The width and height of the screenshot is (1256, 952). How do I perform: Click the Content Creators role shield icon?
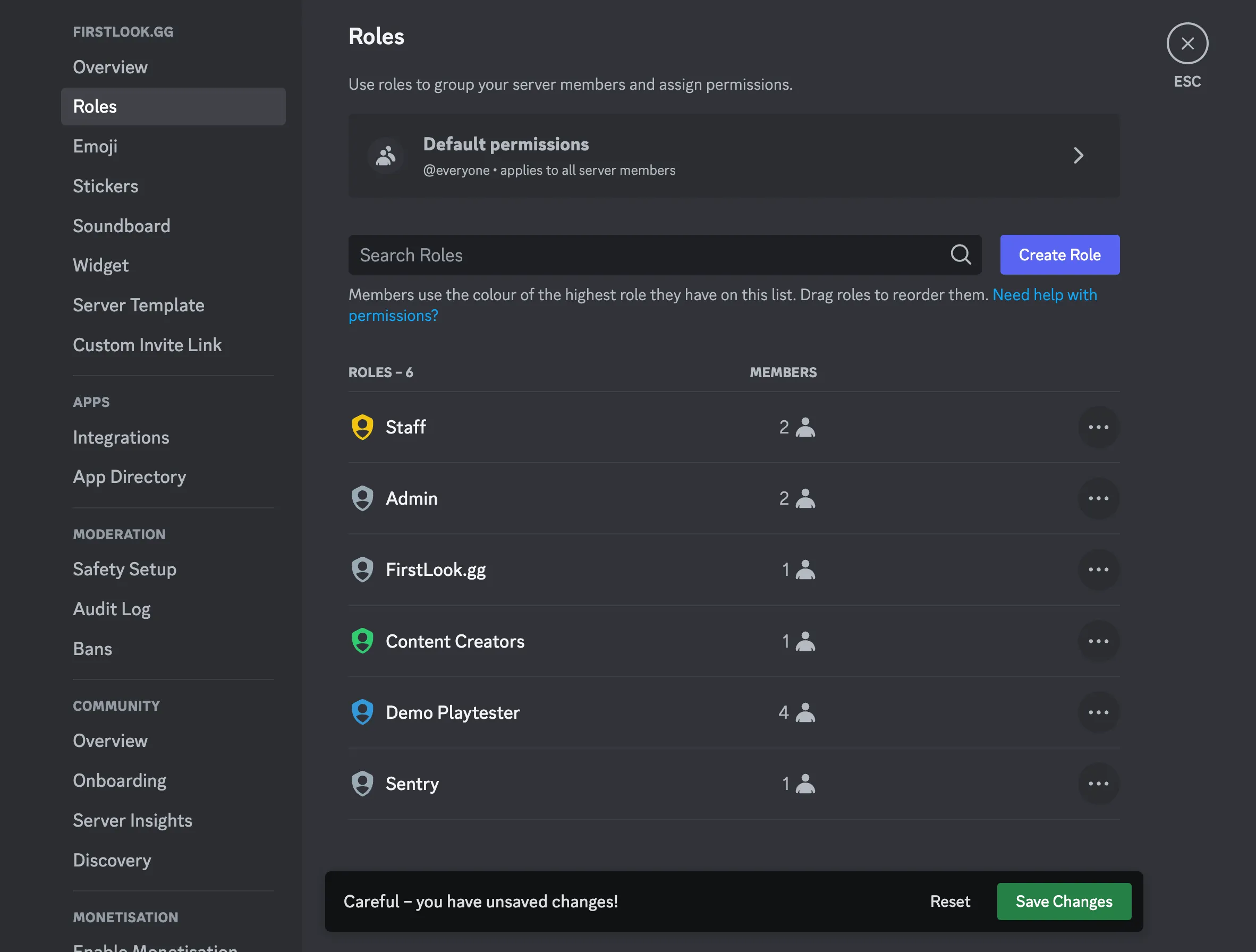(x=362, y=640)
